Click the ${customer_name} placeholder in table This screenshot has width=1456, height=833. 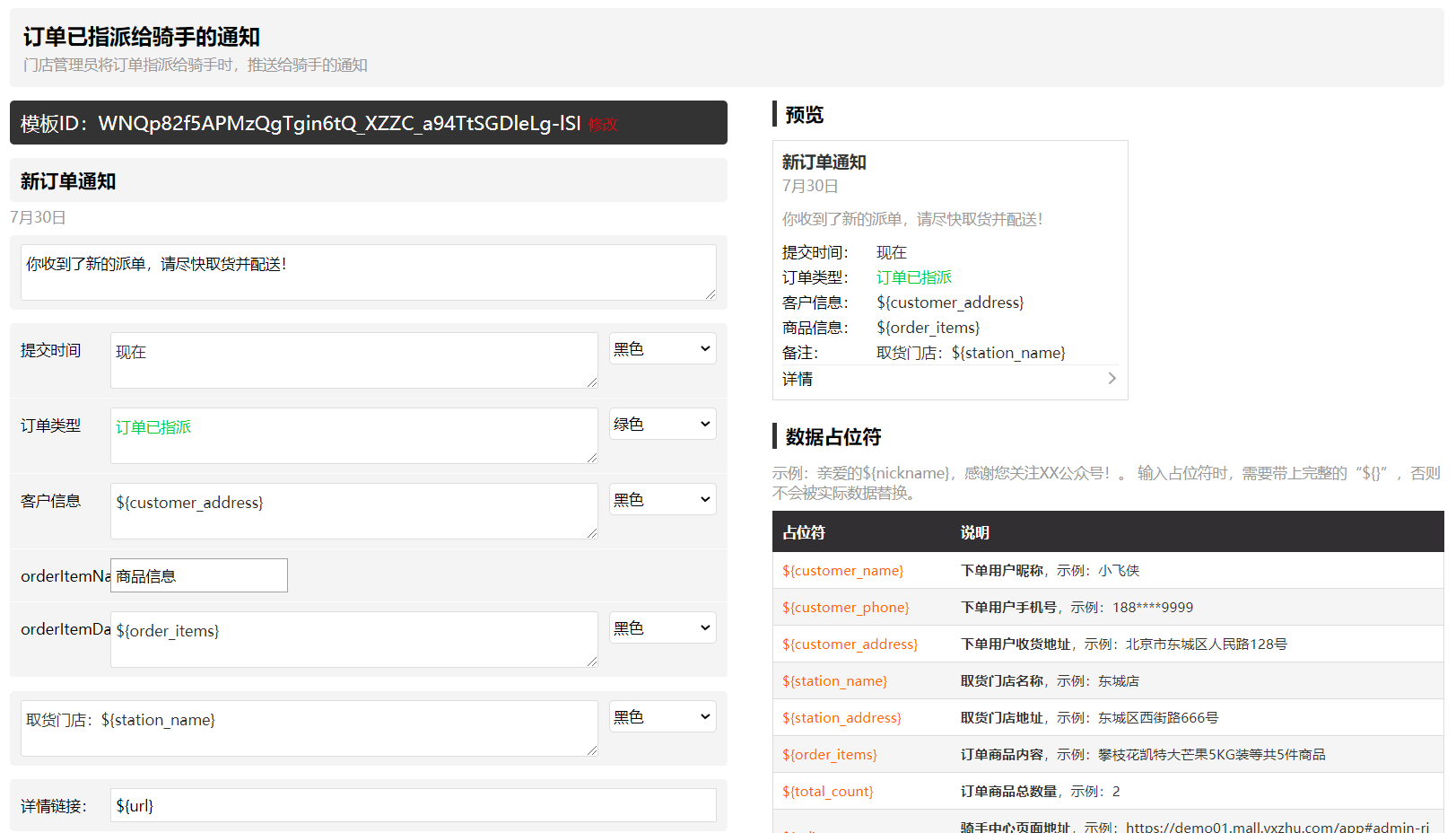(x=842, y=571)
